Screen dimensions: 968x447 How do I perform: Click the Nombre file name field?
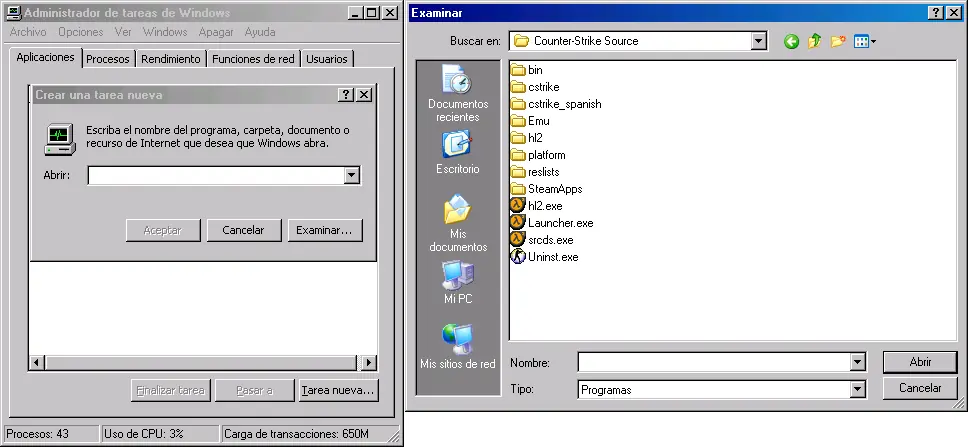pyautogui.click(x=714, y=362)
